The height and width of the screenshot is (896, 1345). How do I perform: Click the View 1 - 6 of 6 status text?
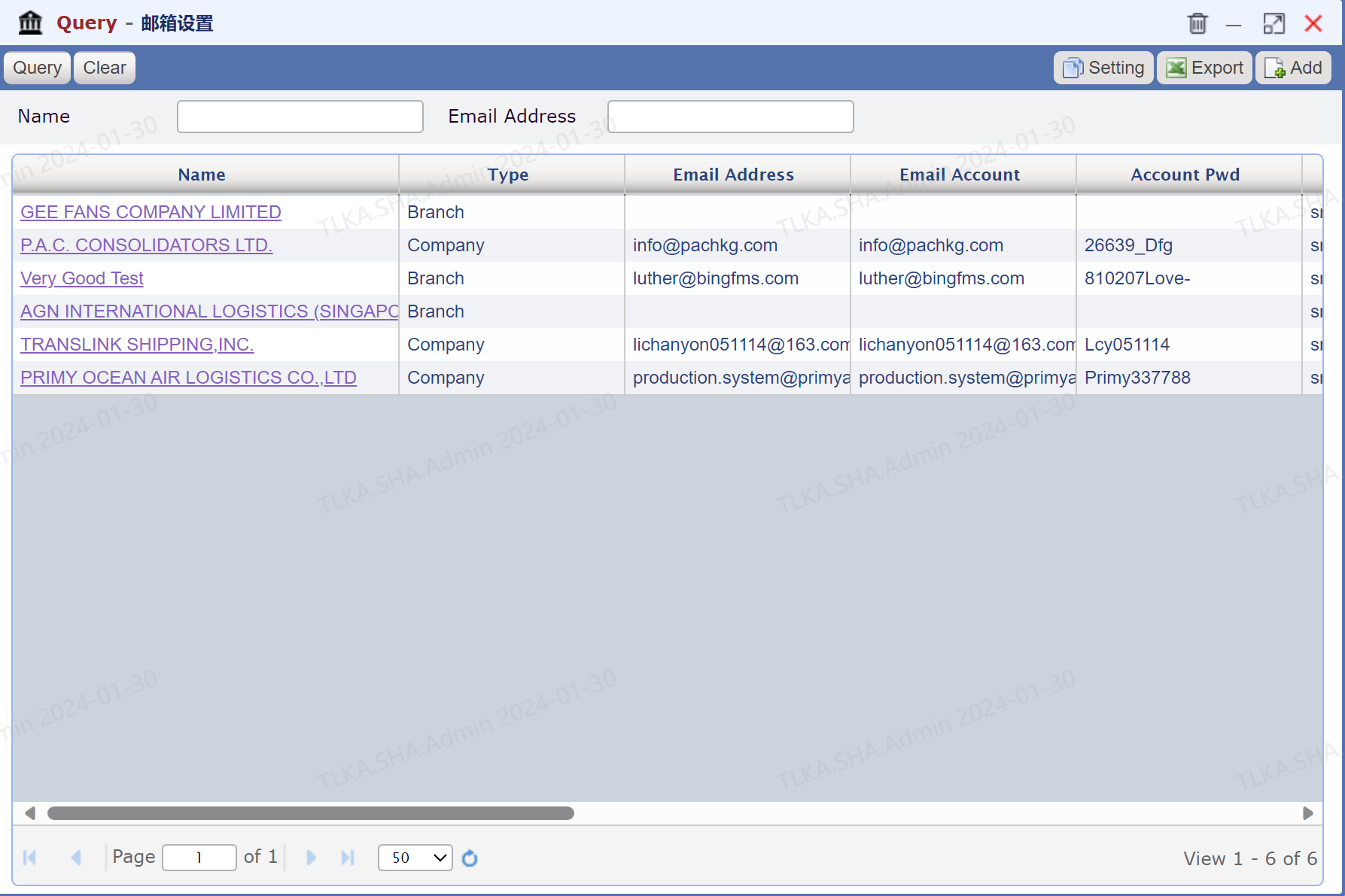[x=1250, y=858]
